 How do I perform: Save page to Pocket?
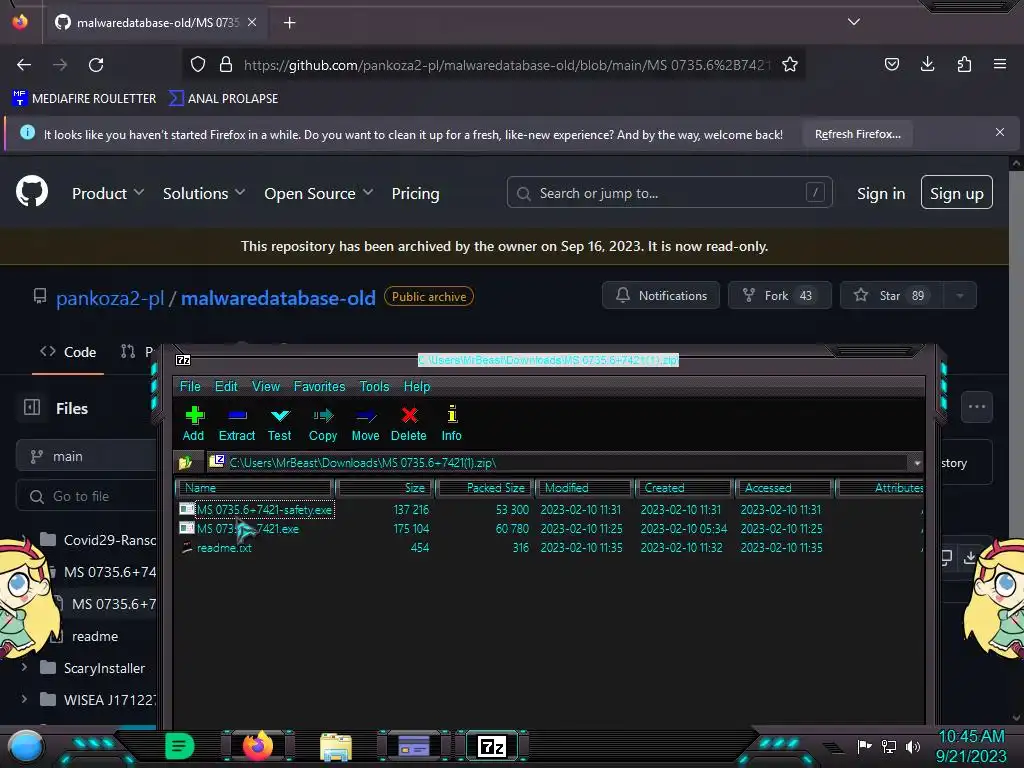click(891, 64)
